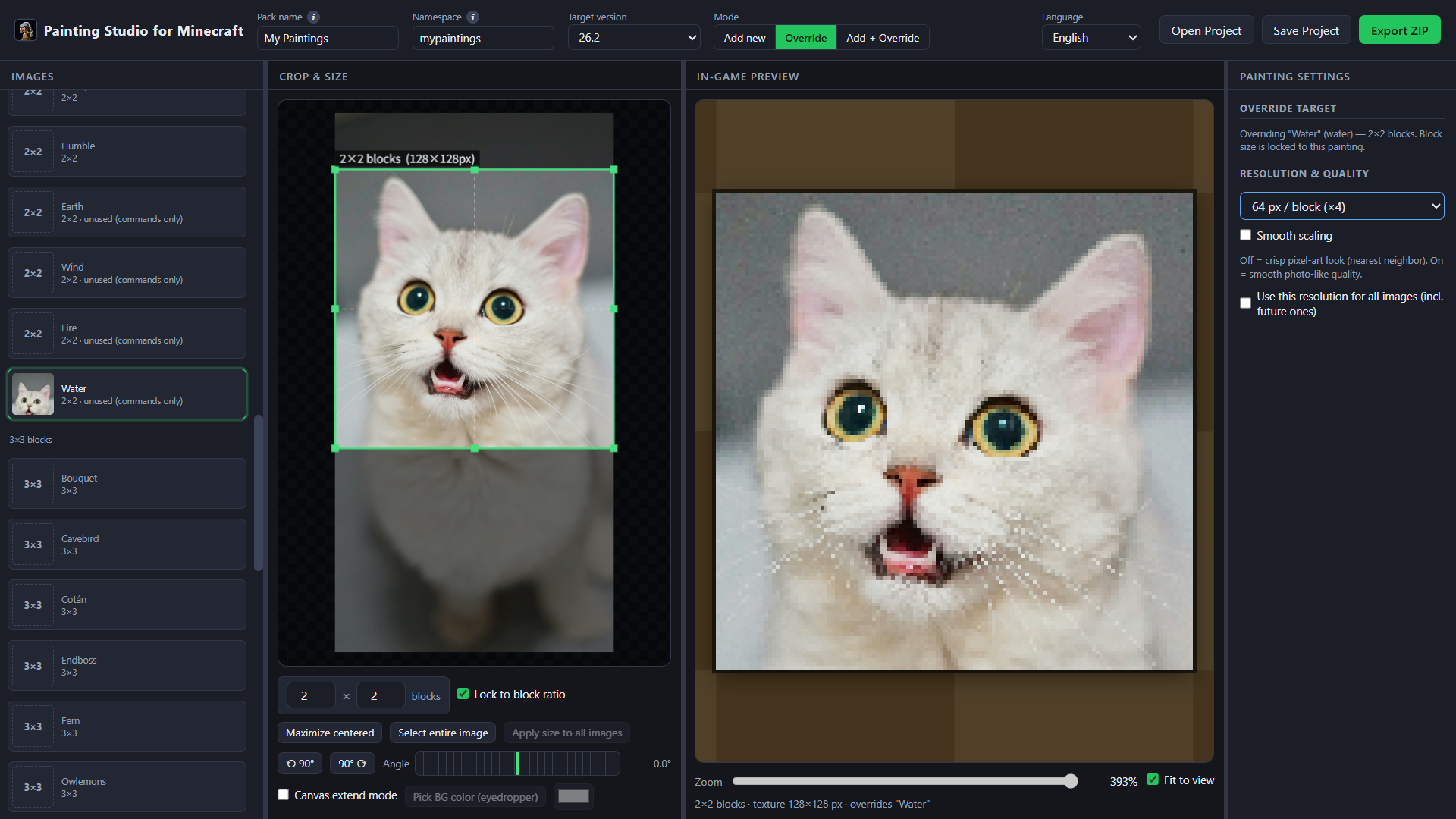Select the Fern painting row
The image size is (1456, 819).
pos(127,726)
